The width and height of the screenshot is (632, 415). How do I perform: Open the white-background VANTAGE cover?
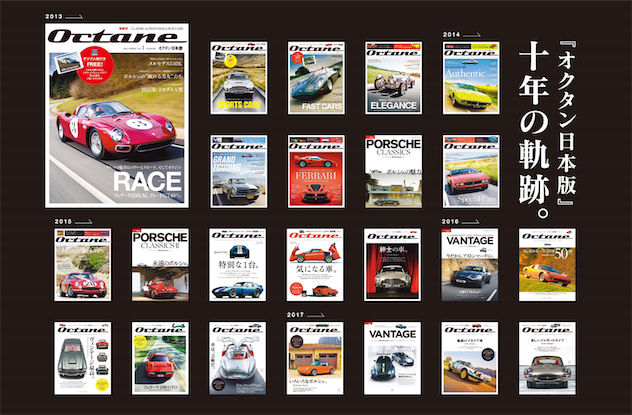tap(392, 358)
